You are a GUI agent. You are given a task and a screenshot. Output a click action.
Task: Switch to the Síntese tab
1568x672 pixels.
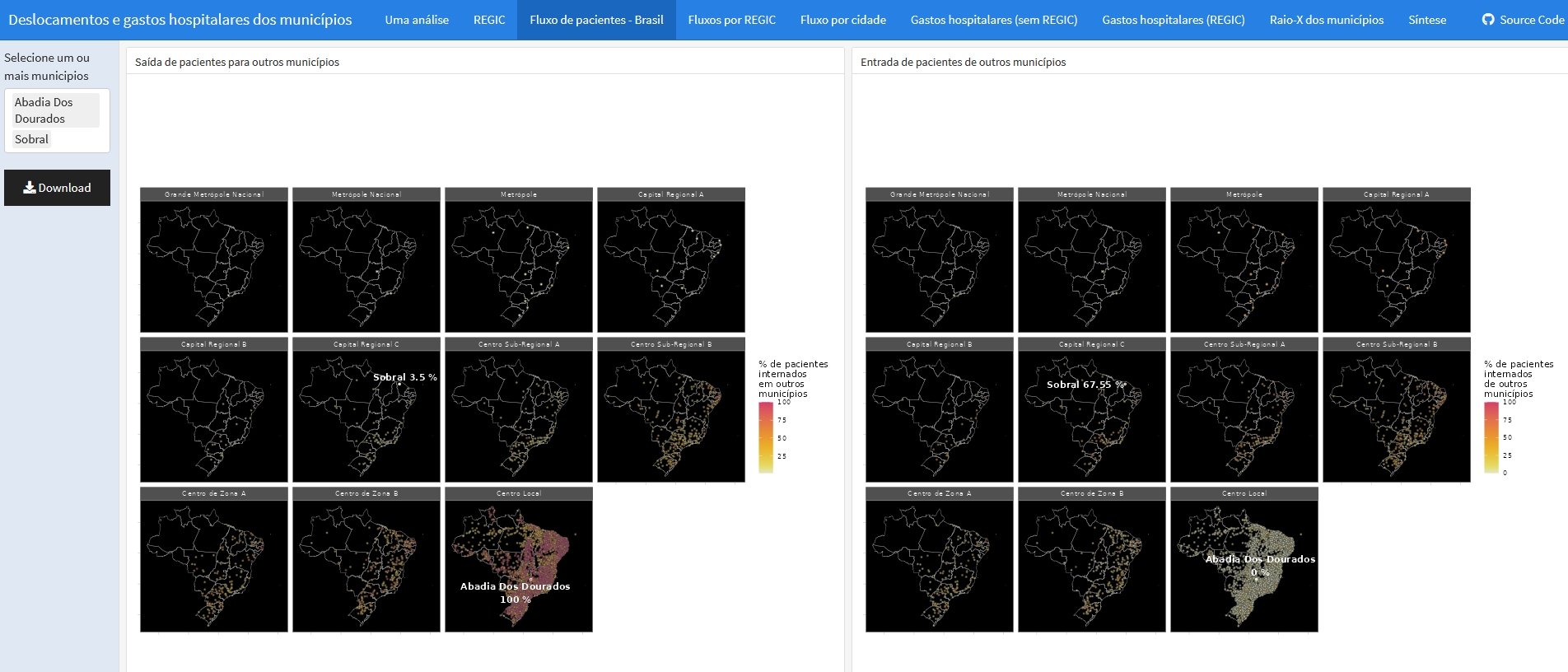point(1426,20)
